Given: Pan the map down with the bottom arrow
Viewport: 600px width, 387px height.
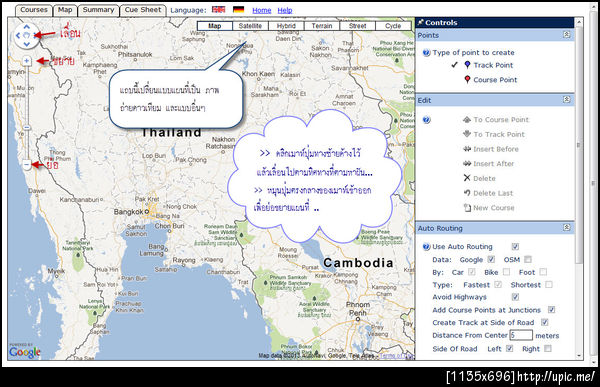Looking at the screenshot, I should [26, 44].
